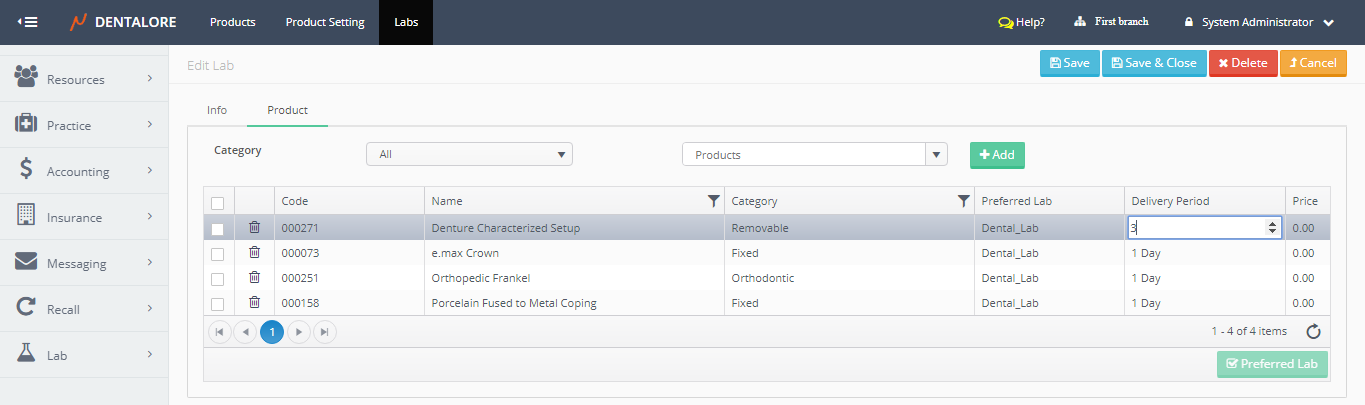Click trash icon for e.max Crown row

(254, 253)
